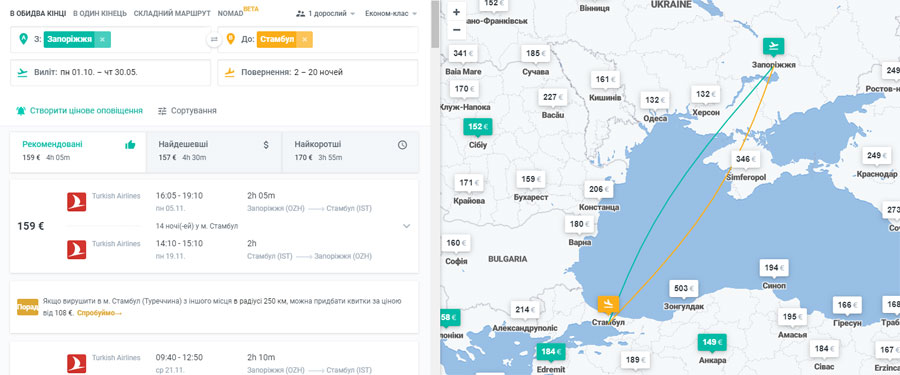The height and width of the screenshot is (375, 900).
Task: Select В обидва кінці trip type
Action: (x=38, y=13)
